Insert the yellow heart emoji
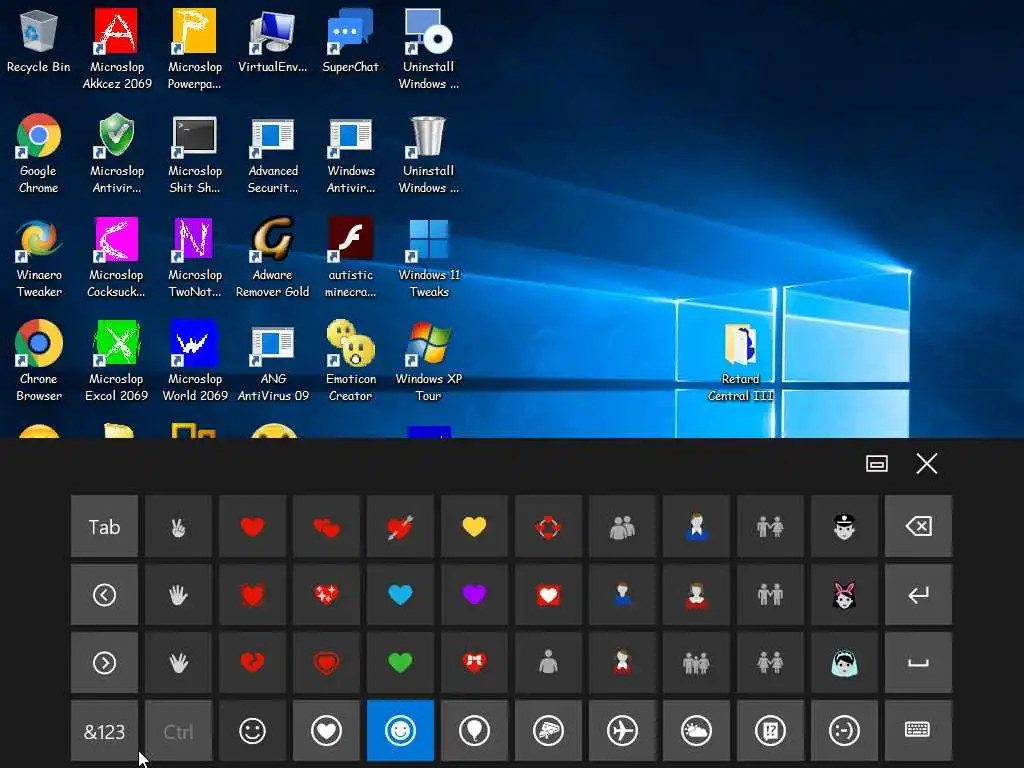Image resolution: width=1024 pixels, height=768 pixels. [474, 526]
